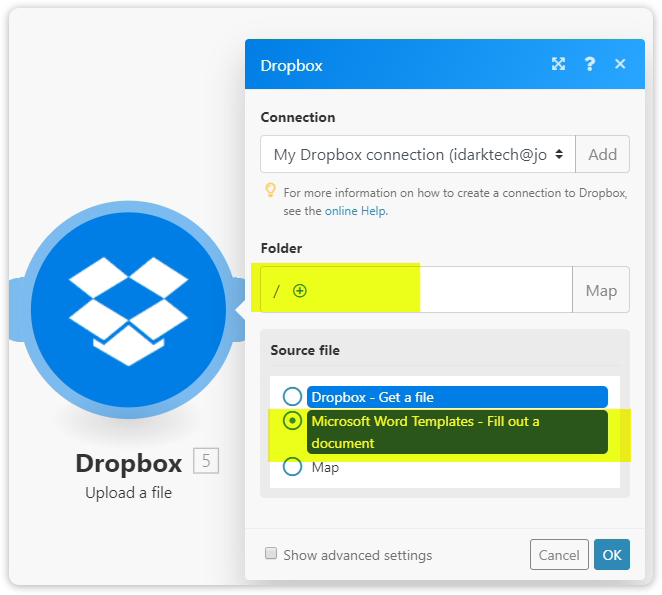Click the large Dropbox module icon

pos(128,310)
